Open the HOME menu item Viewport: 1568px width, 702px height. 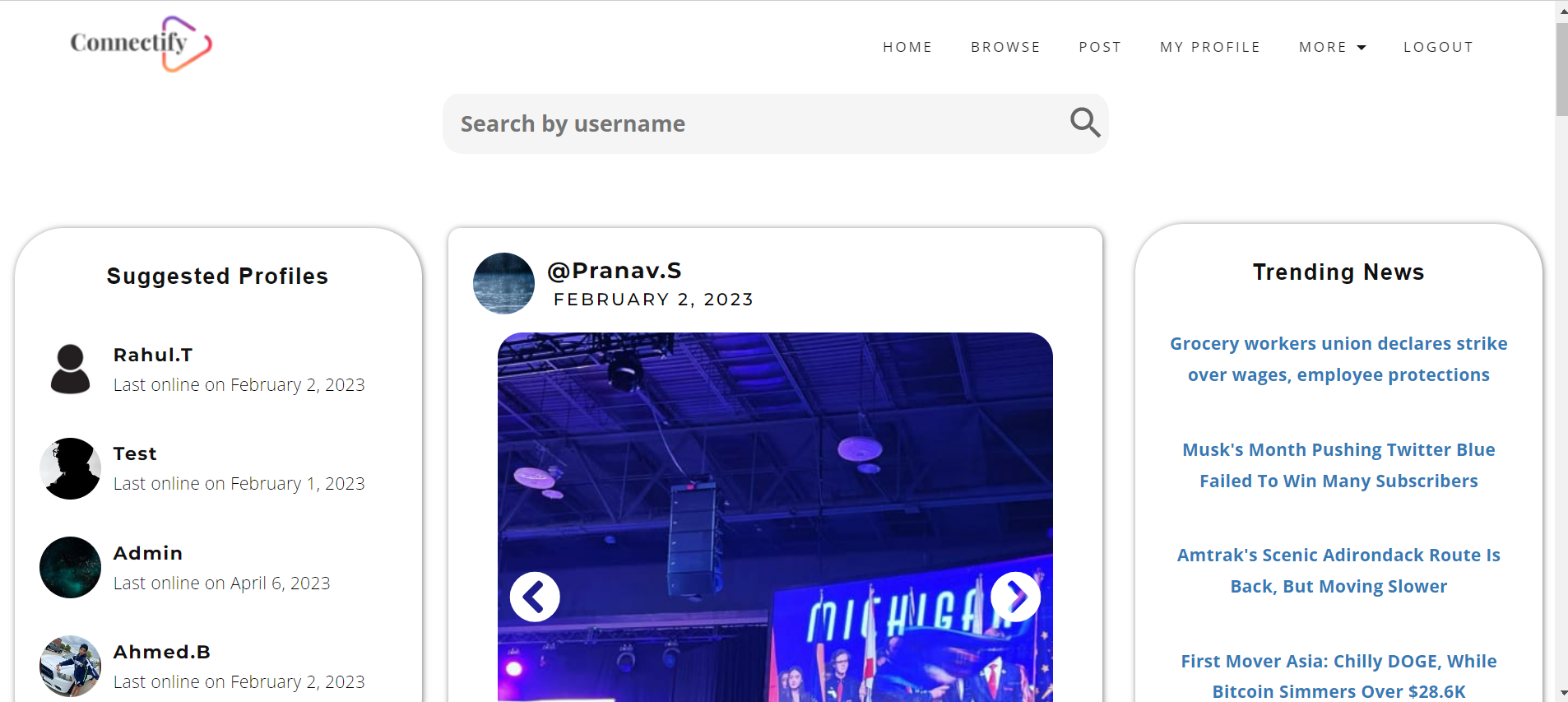[907, 47]
